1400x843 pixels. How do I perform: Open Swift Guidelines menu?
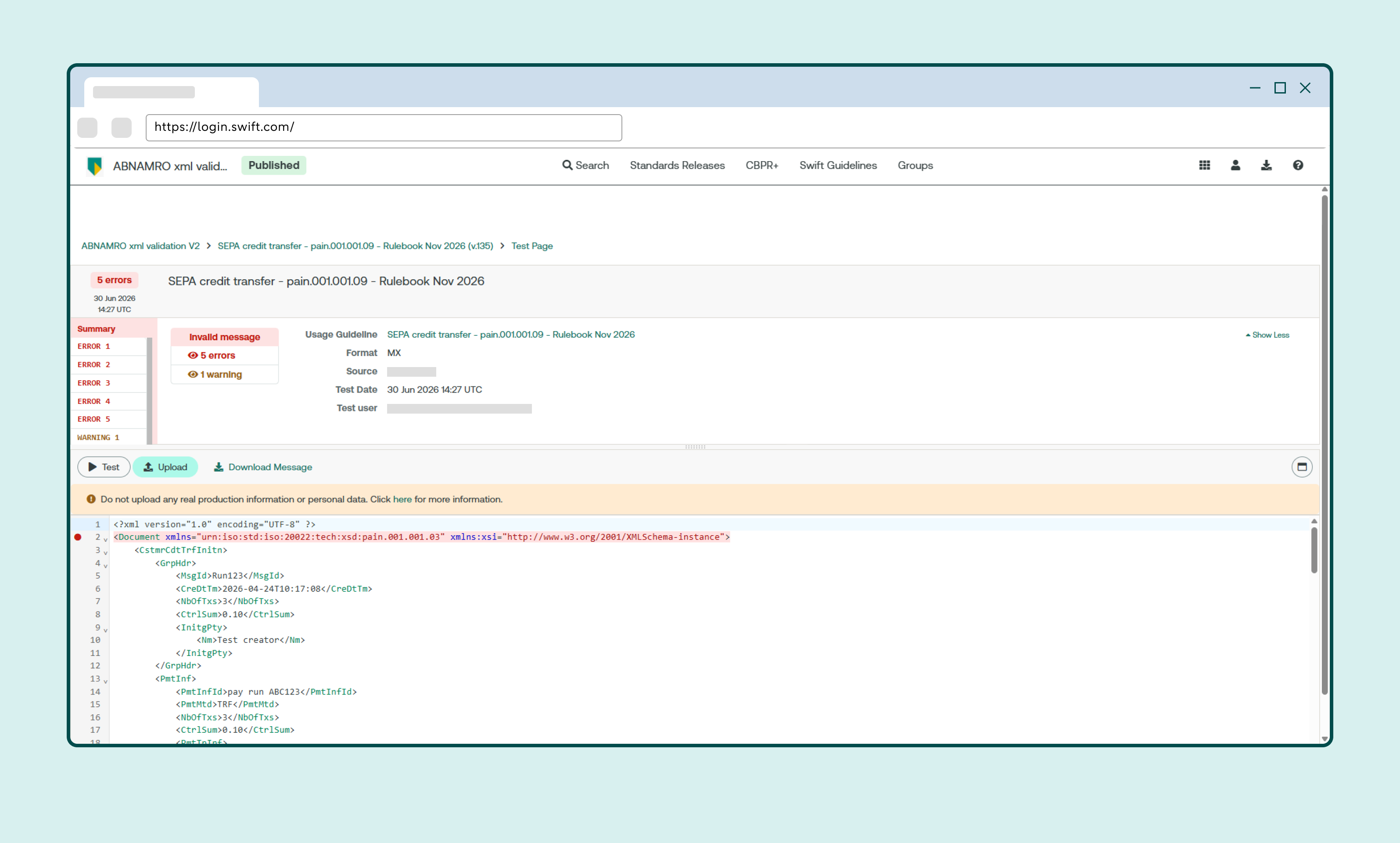point(838,165)
